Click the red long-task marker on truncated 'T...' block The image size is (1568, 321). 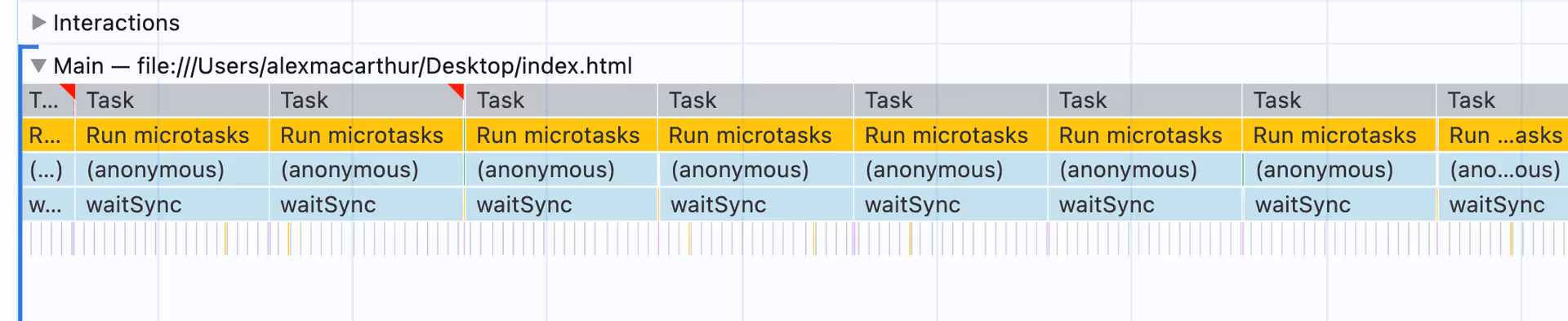69,89
